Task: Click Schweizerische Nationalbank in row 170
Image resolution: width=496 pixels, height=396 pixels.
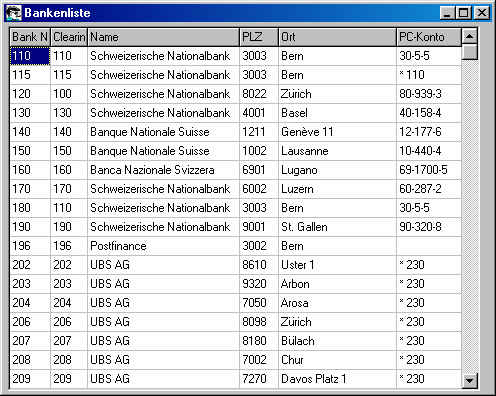Action: [x=163, y=189]
